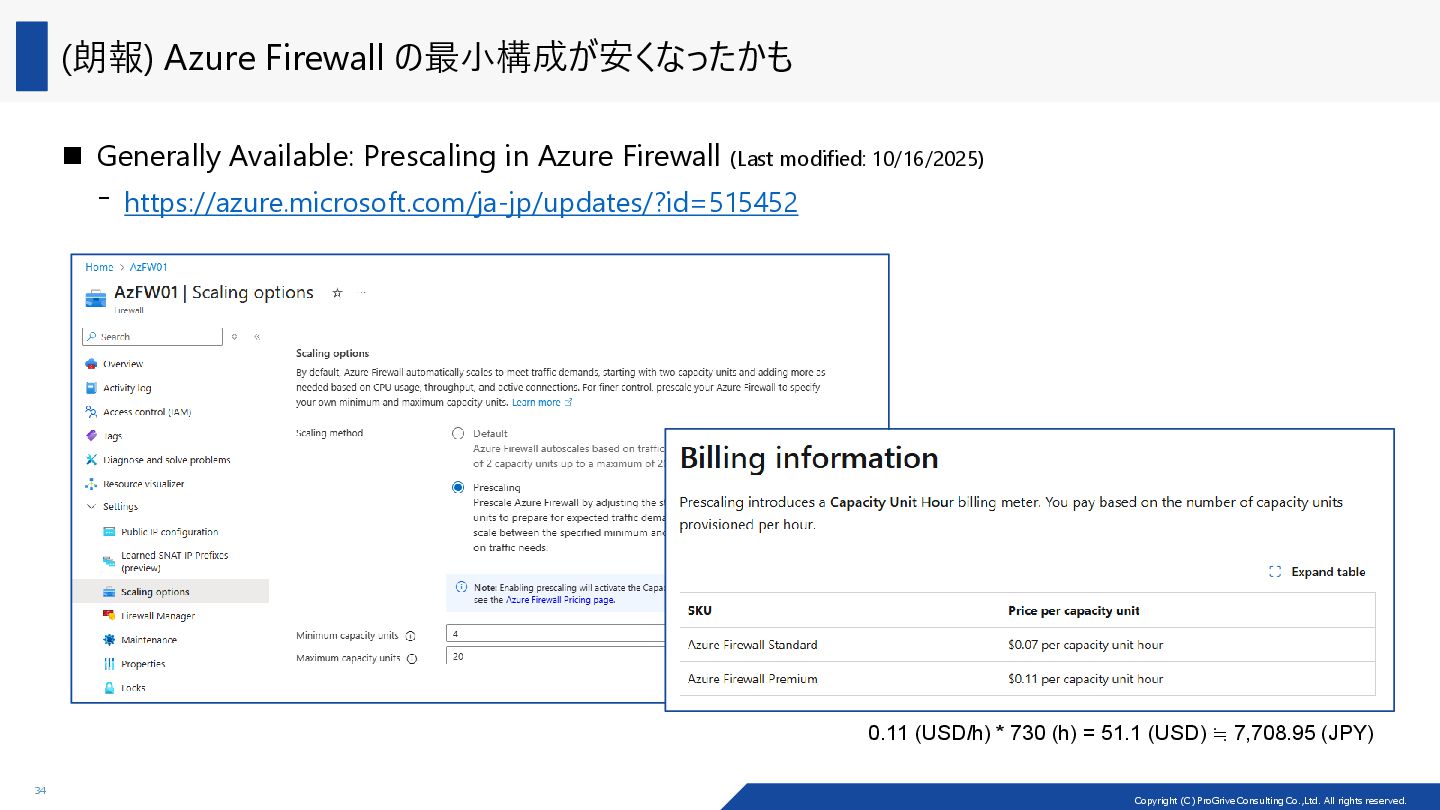Image resolution: width=1440 pixels, height=810 pixels.
Task: Click the Diagnose and solve problems wrench icon
Action: (91, 460)
